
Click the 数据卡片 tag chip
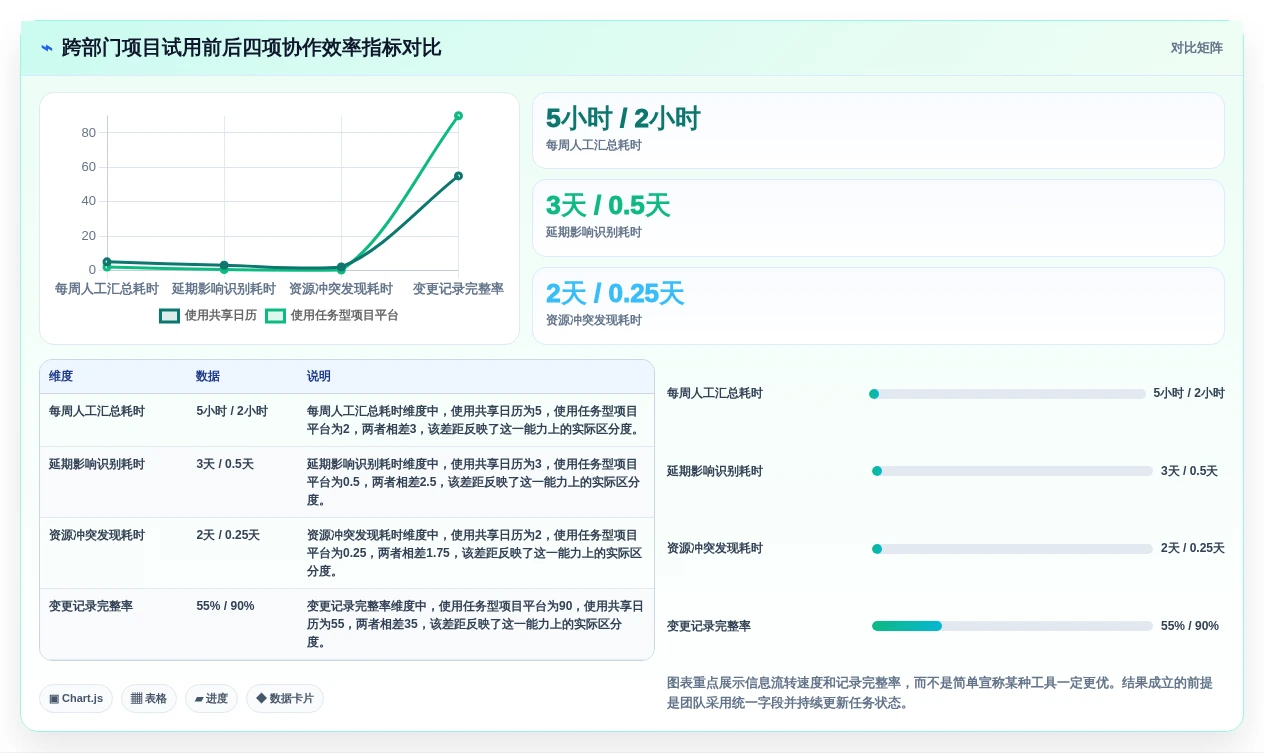285,699
